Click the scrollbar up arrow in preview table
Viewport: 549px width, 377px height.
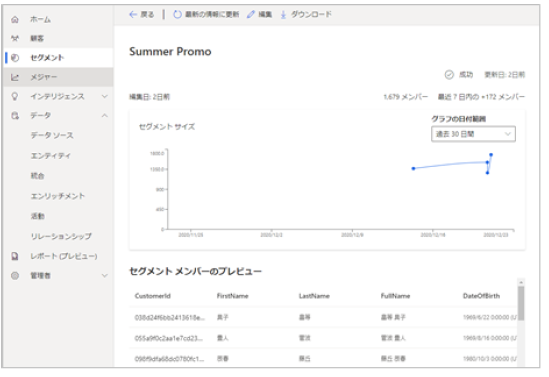521,282
